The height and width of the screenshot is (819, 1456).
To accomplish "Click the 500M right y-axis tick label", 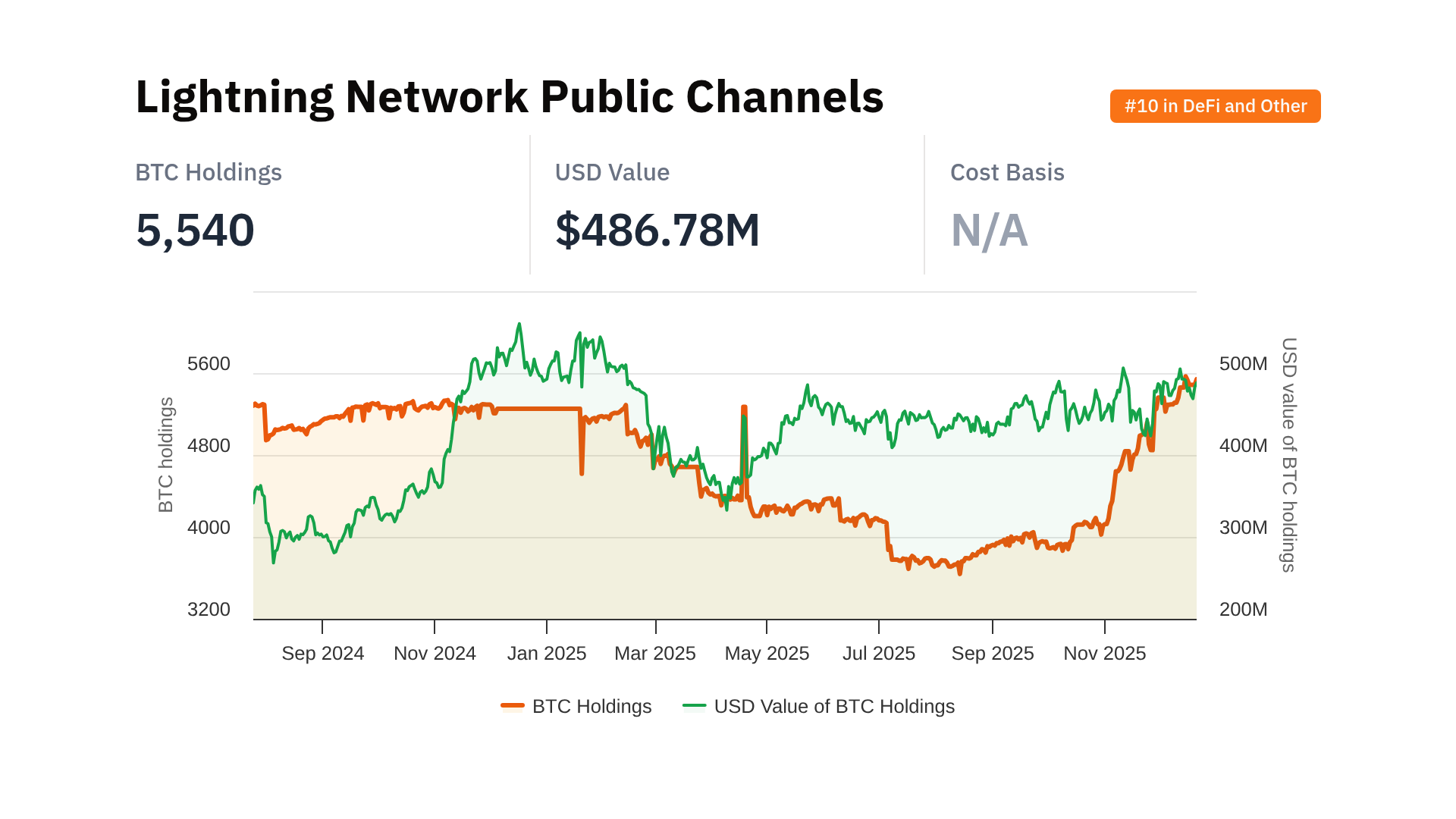I will coord(1243,364).
